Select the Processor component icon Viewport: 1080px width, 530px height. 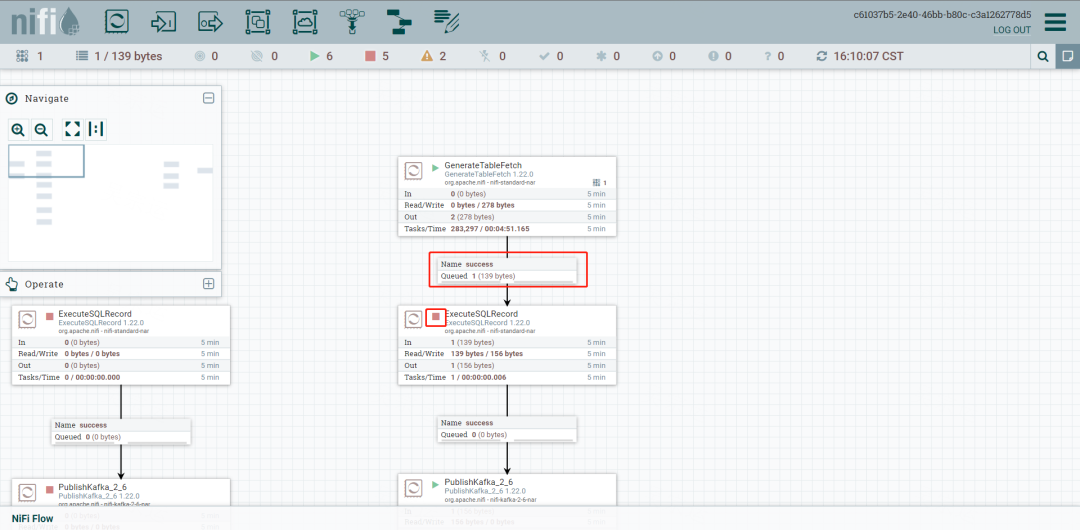click(116, 22)
